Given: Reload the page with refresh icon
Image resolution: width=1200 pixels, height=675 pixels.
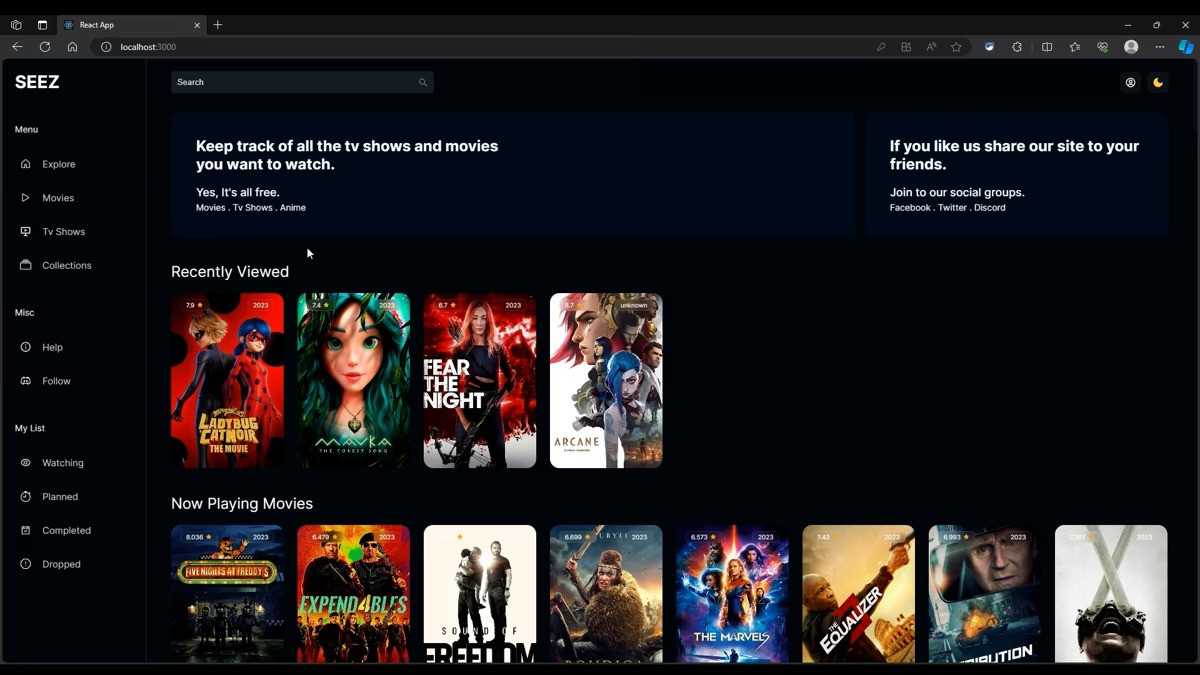Looking at the screenshot, I should pos(45,47).
